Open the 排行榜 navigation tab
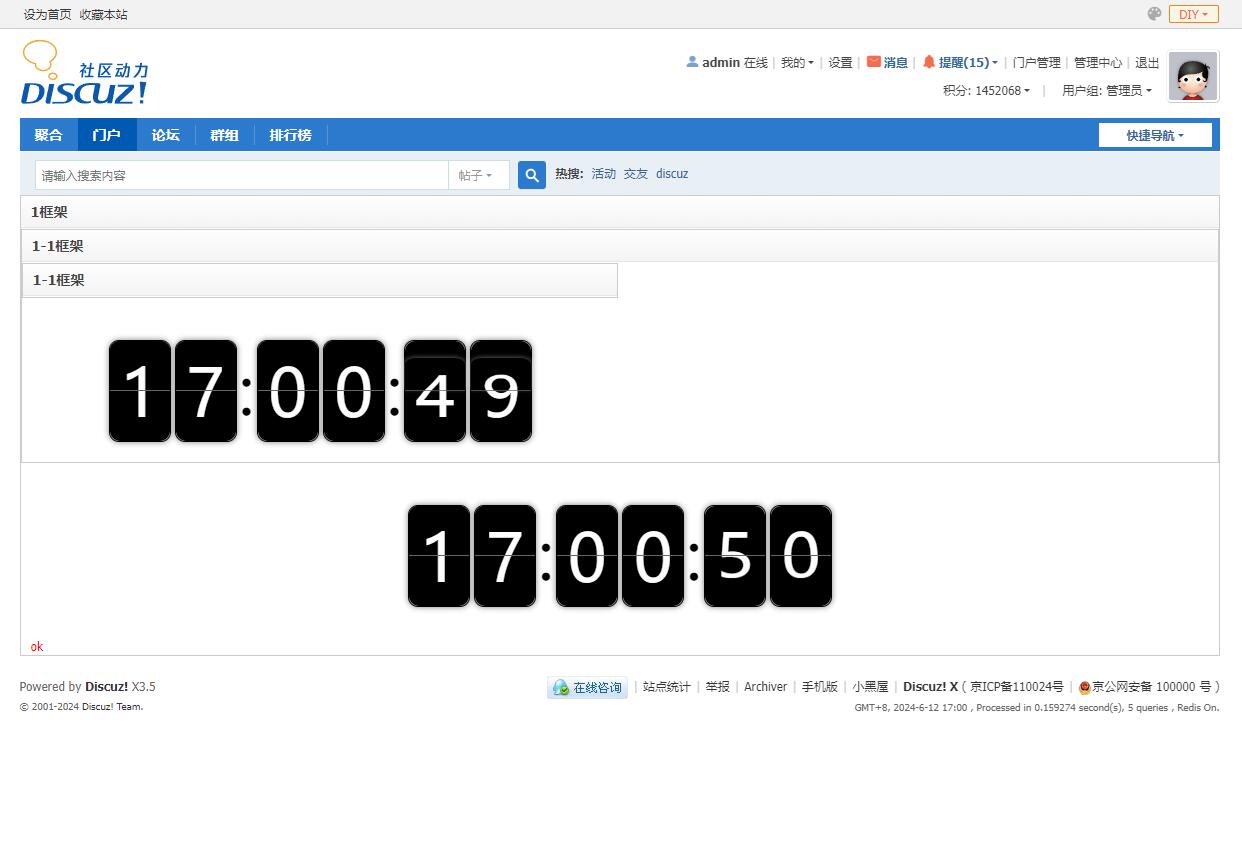1242x866 pixels. (x=290, y=135)
